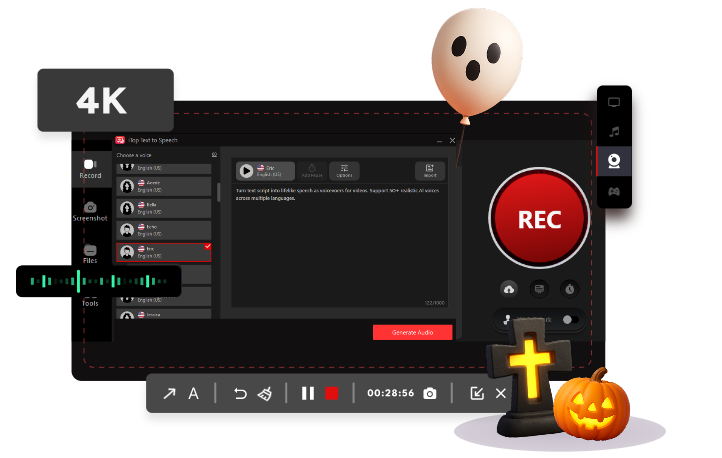Open the Screenshot tab in left sidebar
722x458 pixels.
coord(90,212)
